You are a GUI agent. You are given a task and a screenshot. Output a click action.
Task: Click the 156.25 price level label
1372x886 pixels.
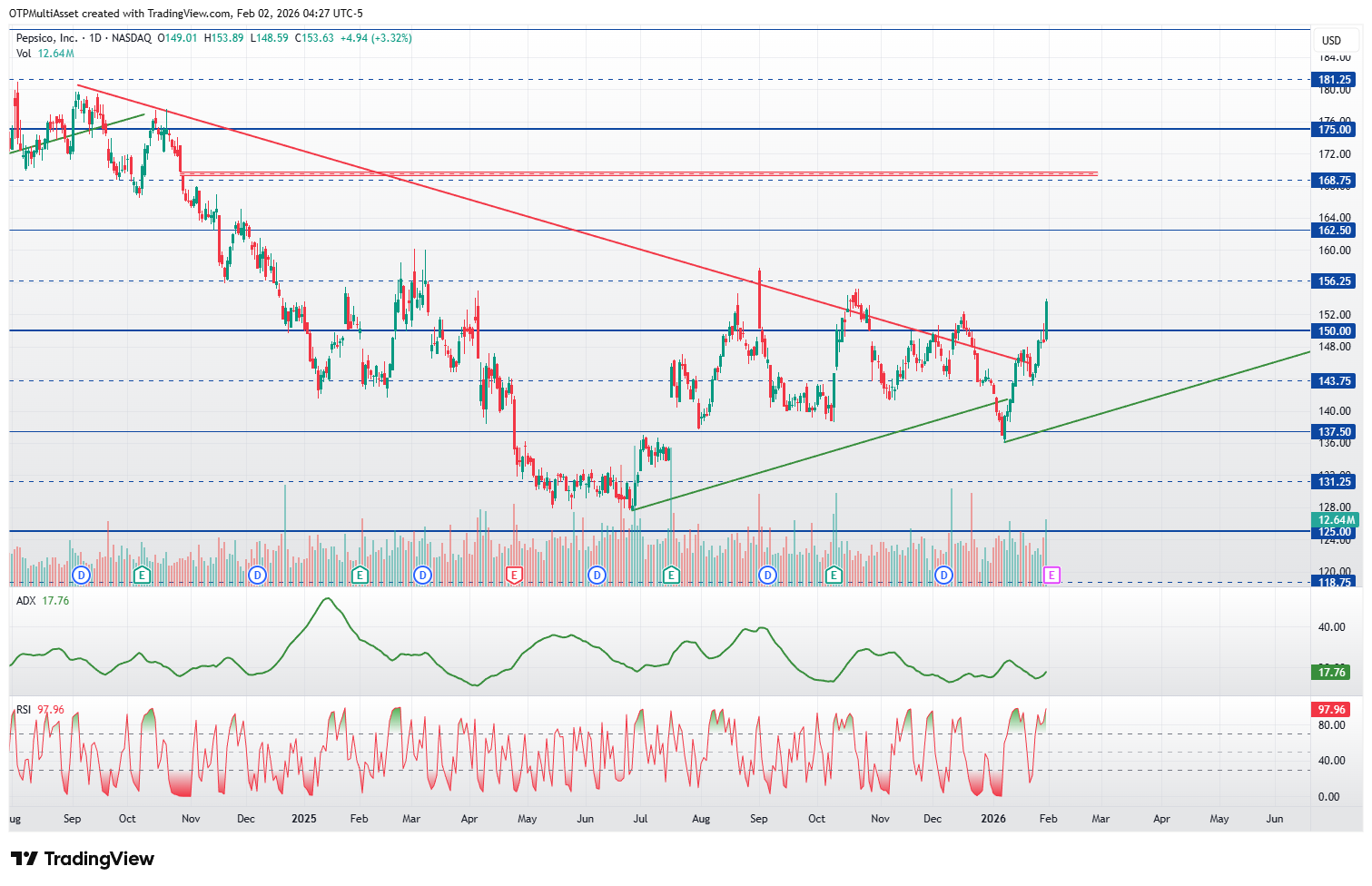pos(1335,281)
